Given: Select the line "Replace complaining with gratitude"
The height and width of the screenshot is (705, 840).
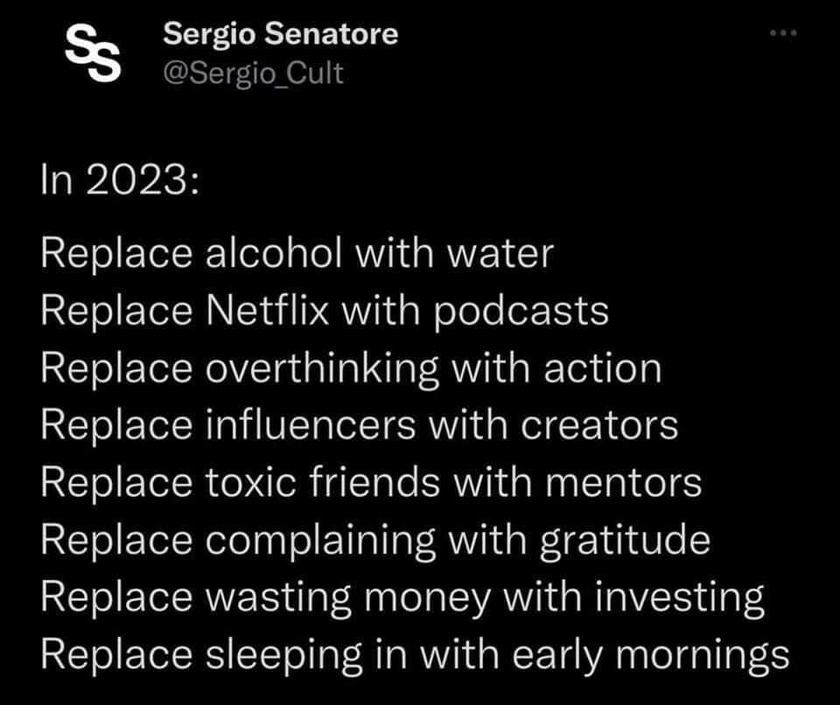Looking at the screenshot, I should [376, 541].
